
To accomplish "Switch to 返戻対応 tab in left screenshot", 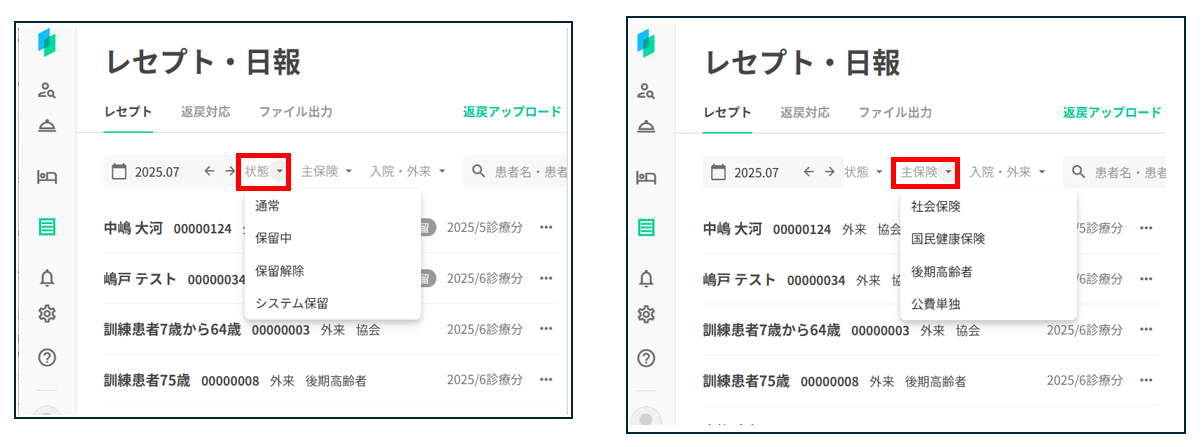I will coord(205,112).
